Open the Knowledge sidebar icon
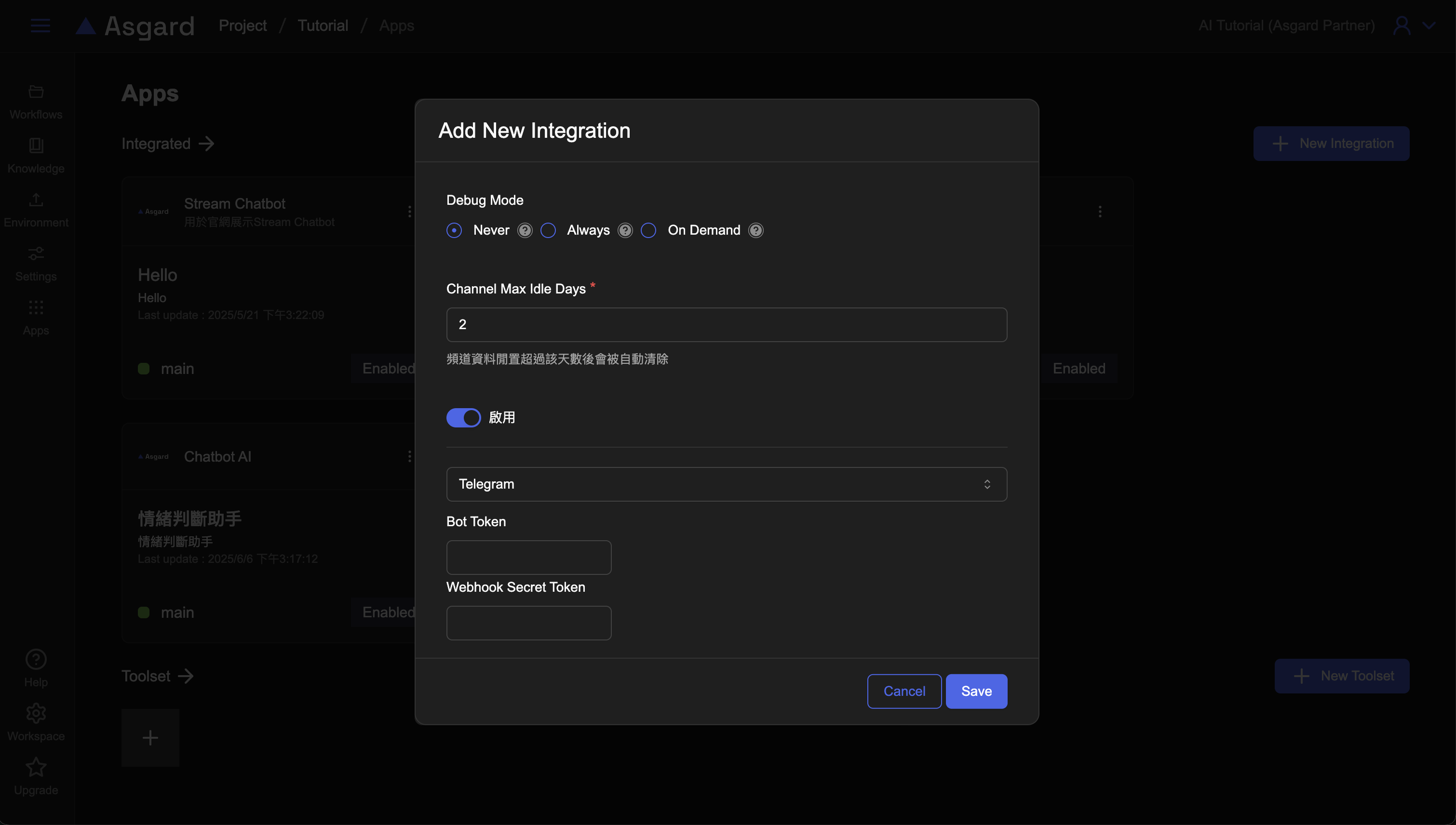 coord(36,146)
